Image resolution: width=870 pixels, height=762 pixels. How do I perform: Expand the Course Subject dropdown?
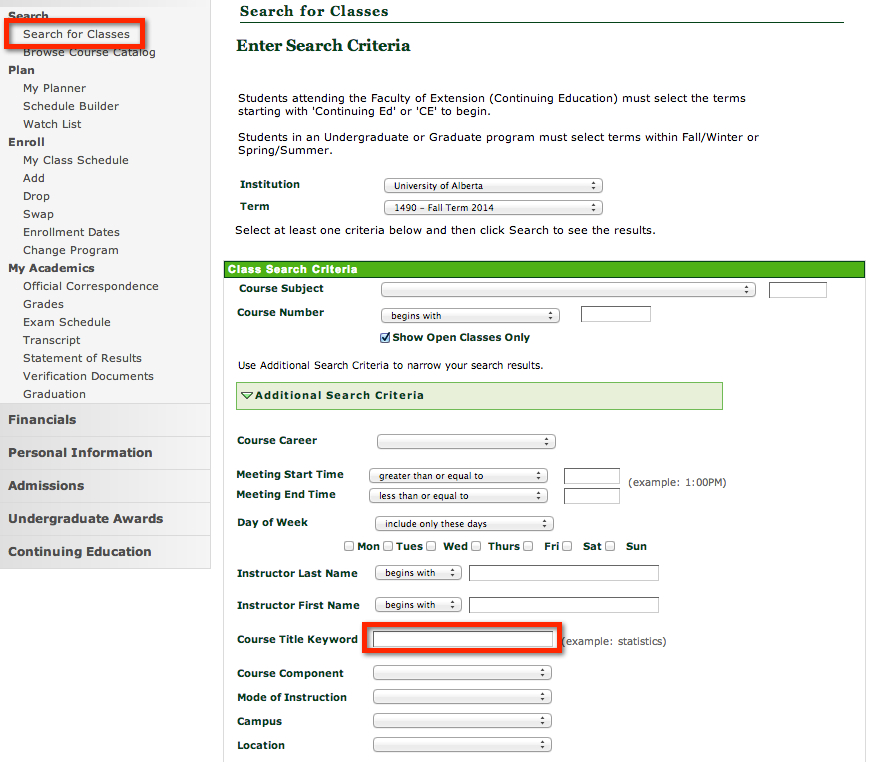(x=567, y=290)
